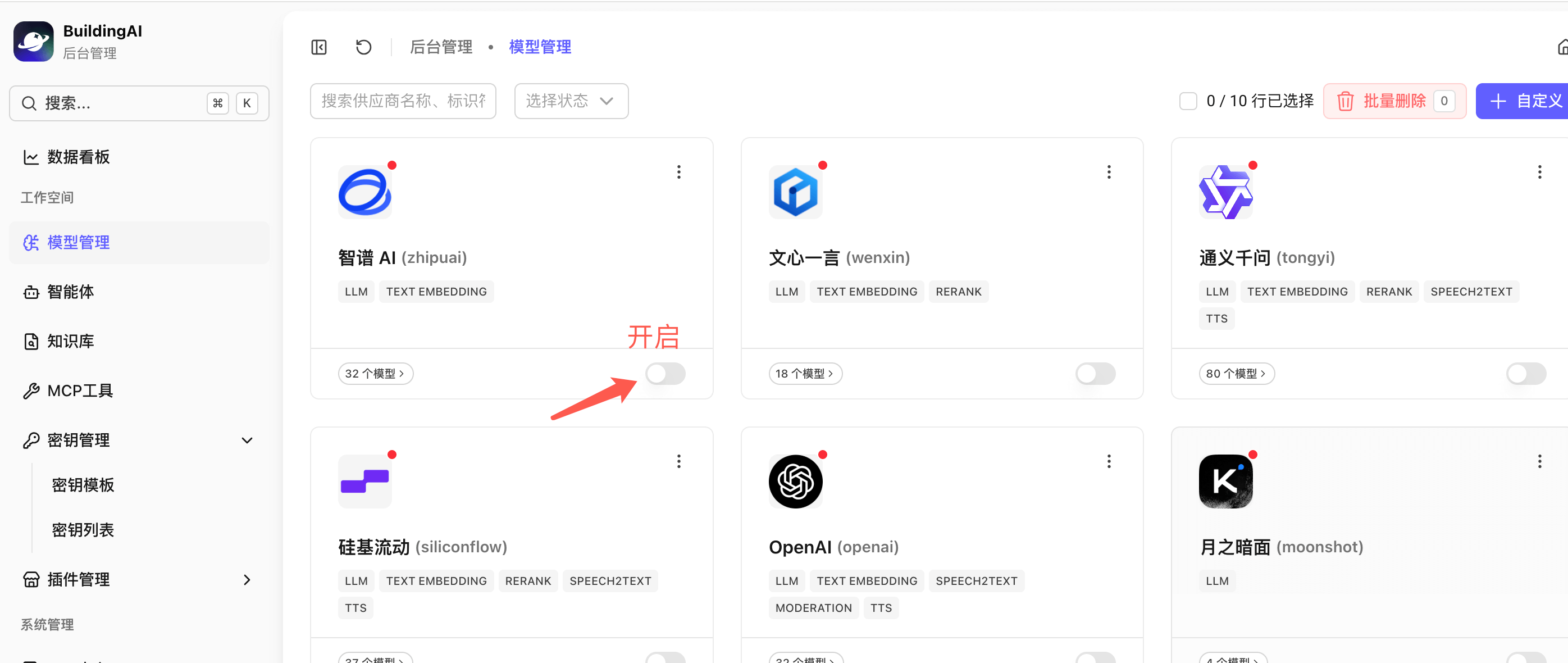Click the 80 个模型 link on 通义千问
Viewport: 1568px width, 663px height.
pyautogui.click(x=1236, y=373)
